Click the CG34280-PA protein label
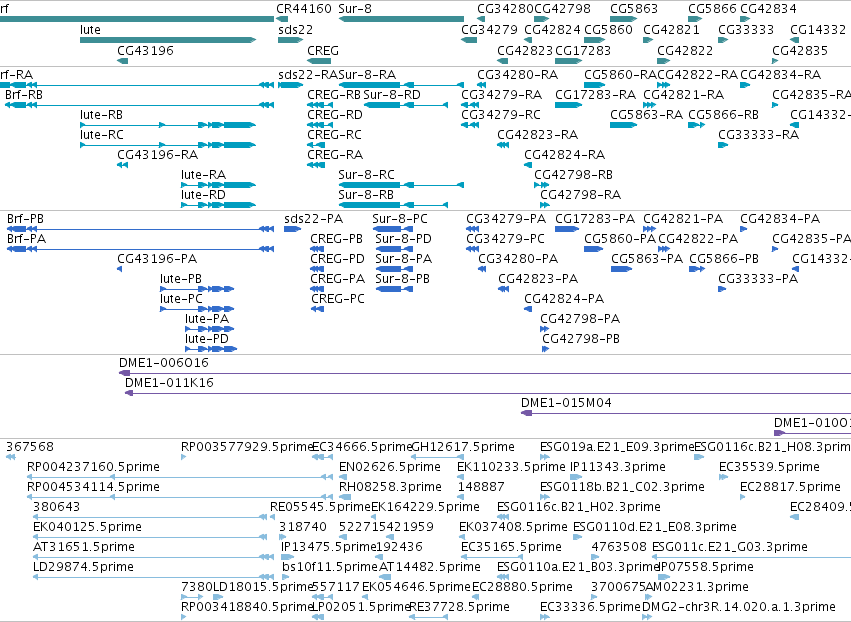This screenshot has height=622, width=851. point(518,259)
